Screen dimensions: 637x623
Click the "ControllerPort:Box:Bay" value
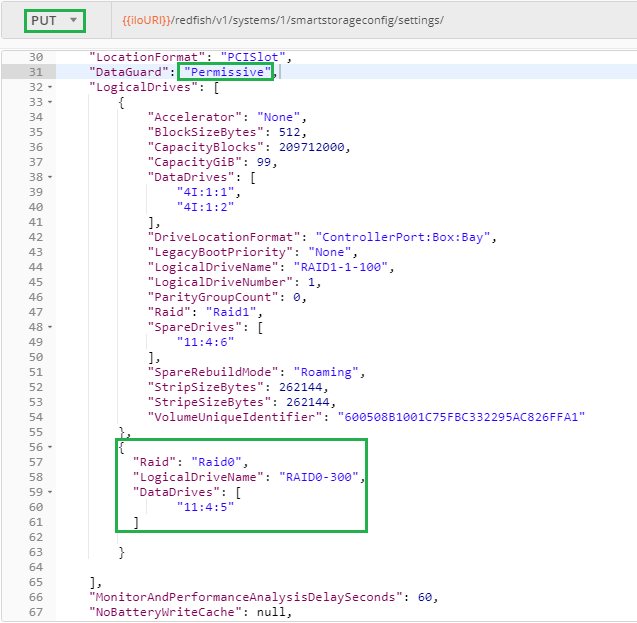tap(403, 238)
